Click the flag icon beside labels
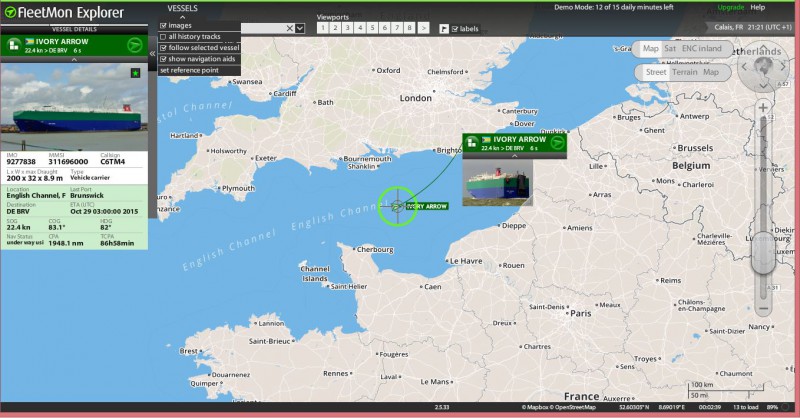Image resolution: width=800 pixels, height=418 pixels. coord(444,29)
